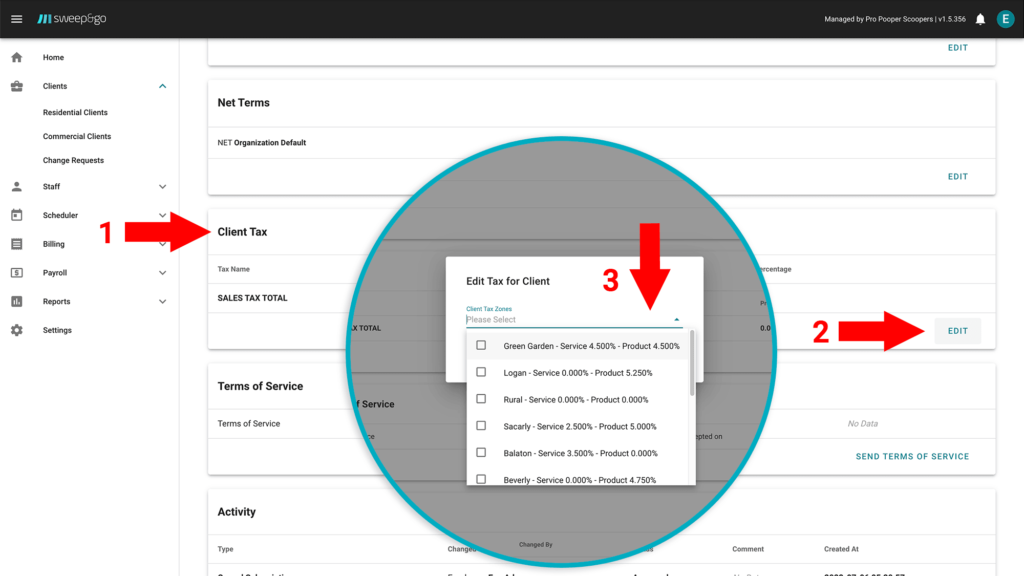Screen dimensions: 1024x576
Task: Open the user avatar E icon
Action: click(1005, 19)
